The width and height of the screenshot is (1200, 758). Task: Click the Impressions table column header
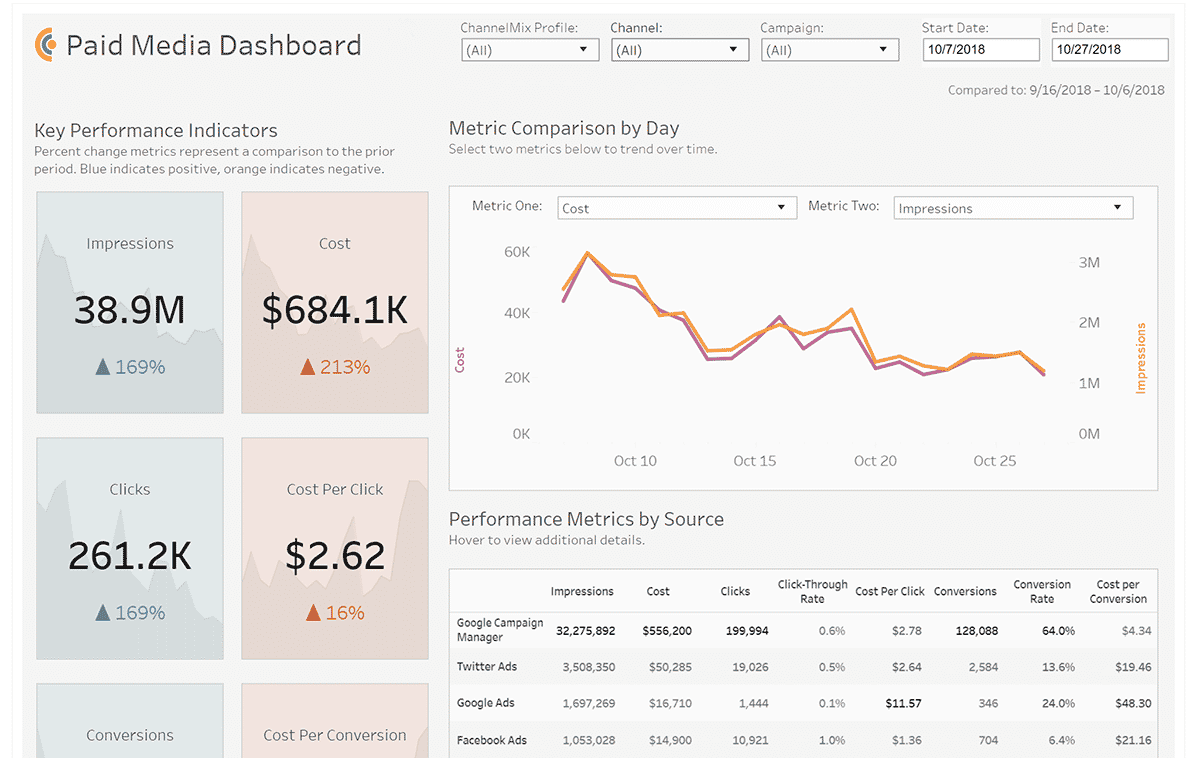pyautogui.click(x=582, y=591)
